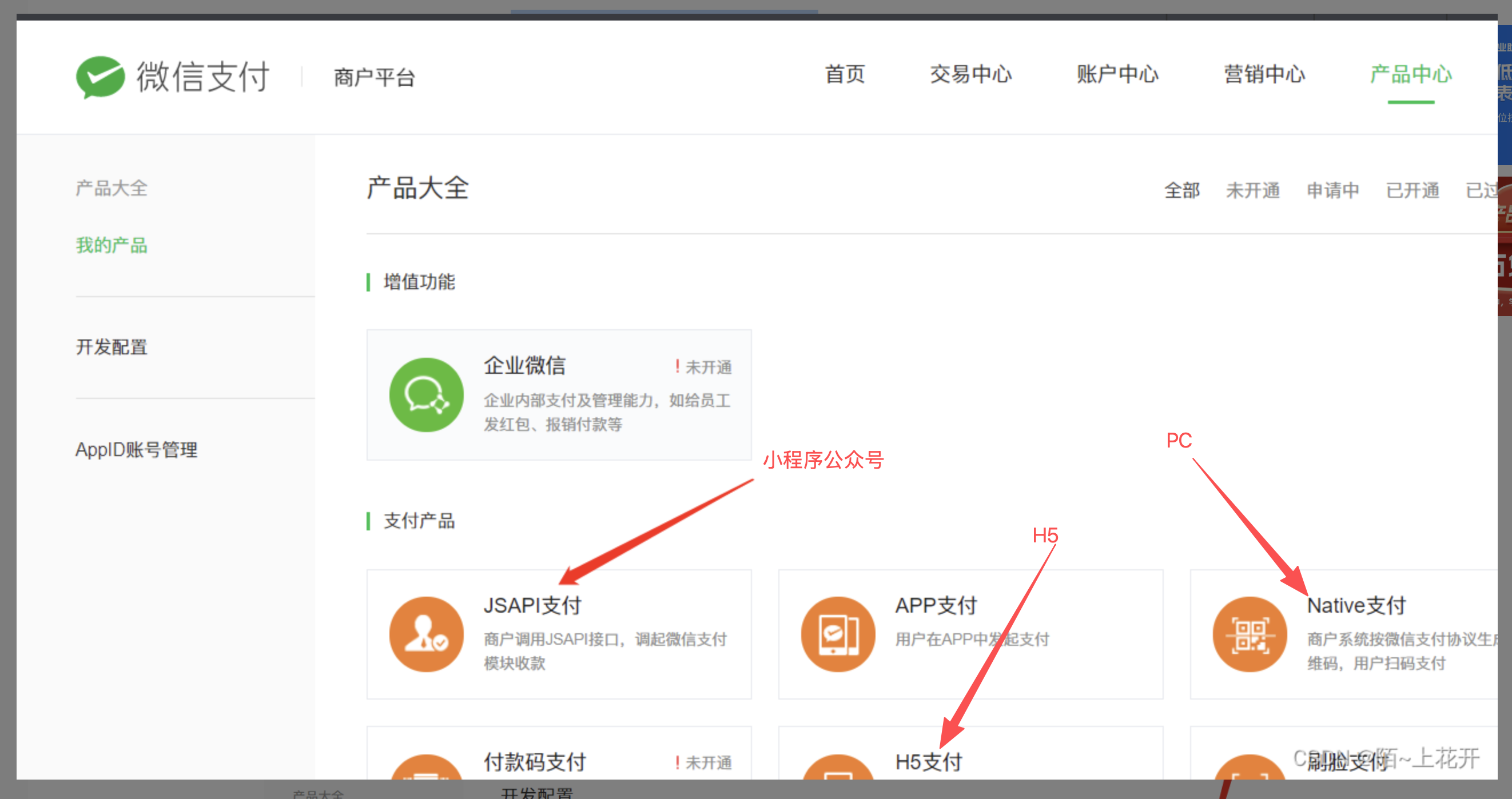Image resolution: width=1512 pixels, height=799 pixels.
Task: Filter products by 未开通 status
Action: pyautogui.click(x=1252, y=190)
